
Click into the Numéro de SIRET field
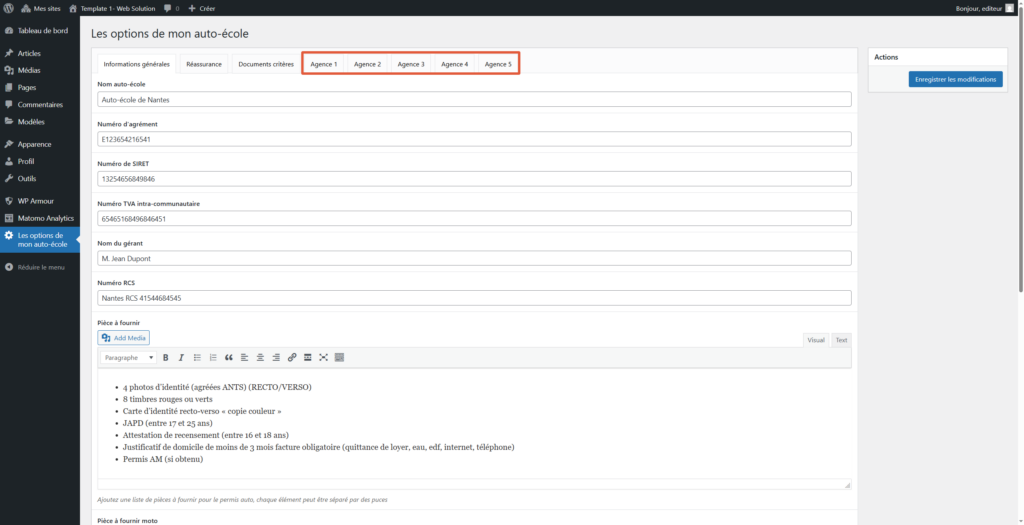point(474,179)
